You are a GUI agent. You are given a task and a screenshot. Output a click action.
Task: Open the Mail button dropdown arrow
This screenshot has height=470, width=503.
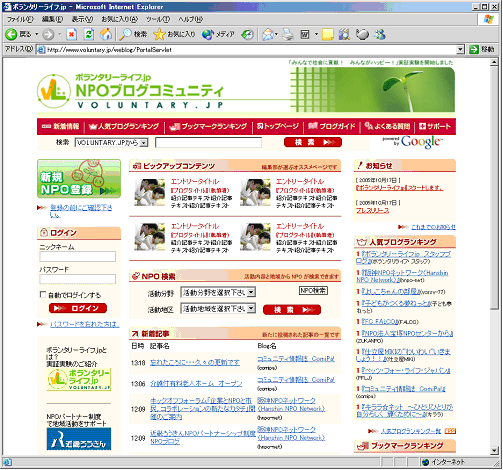tap(276, 34)
